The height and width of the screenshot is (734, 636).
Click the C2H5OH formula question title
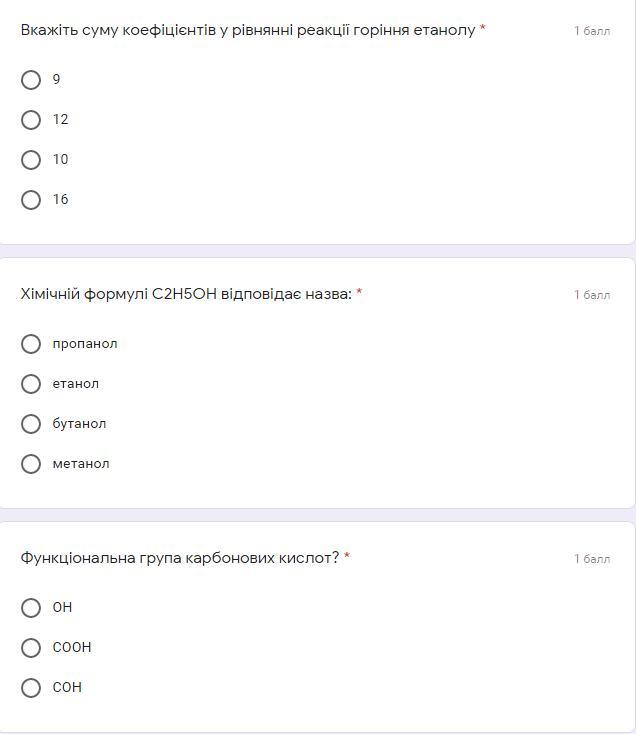pos(186,294)
